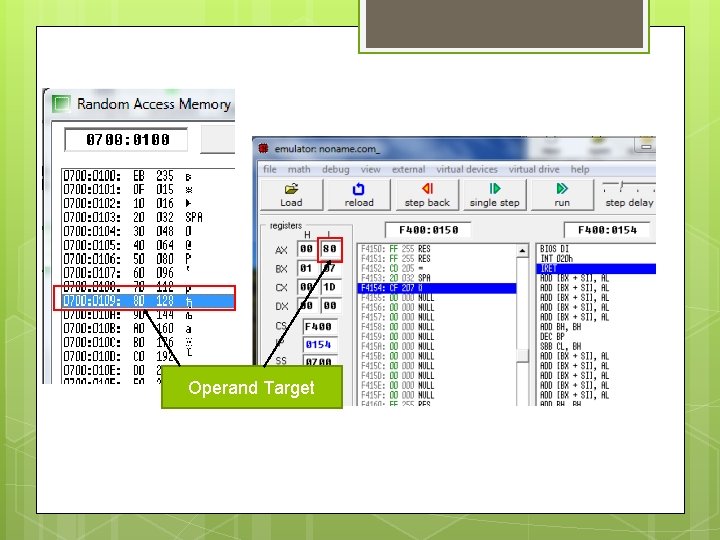
Task: Select memory row 0700:0104
Action: [148, 231]
